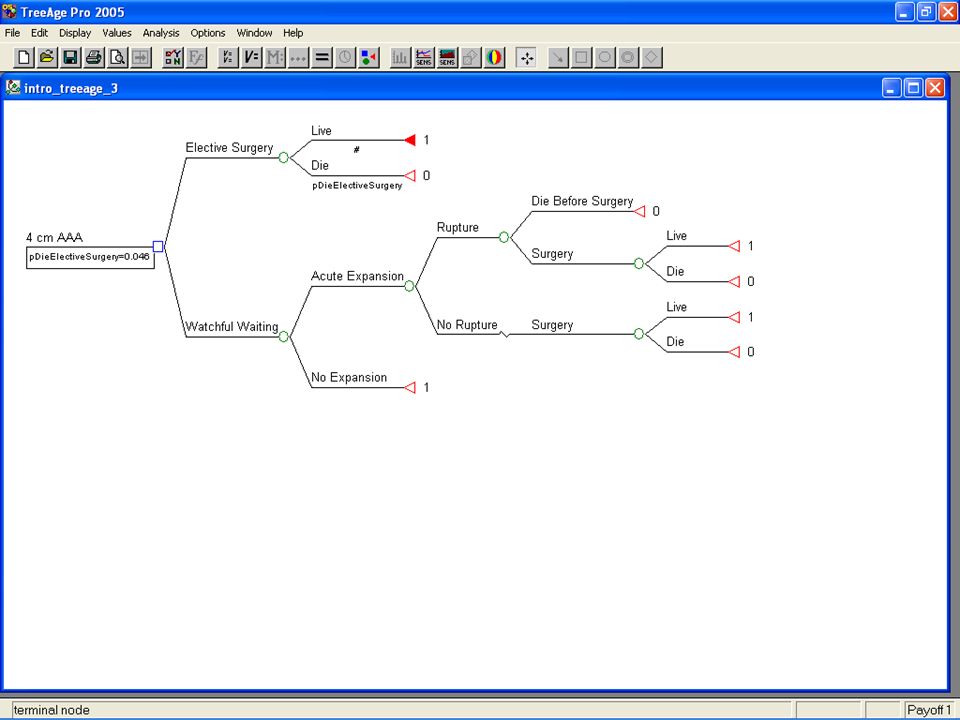
Task: Select the double-circle Markov node tool
Action: (x=628, y=58)
